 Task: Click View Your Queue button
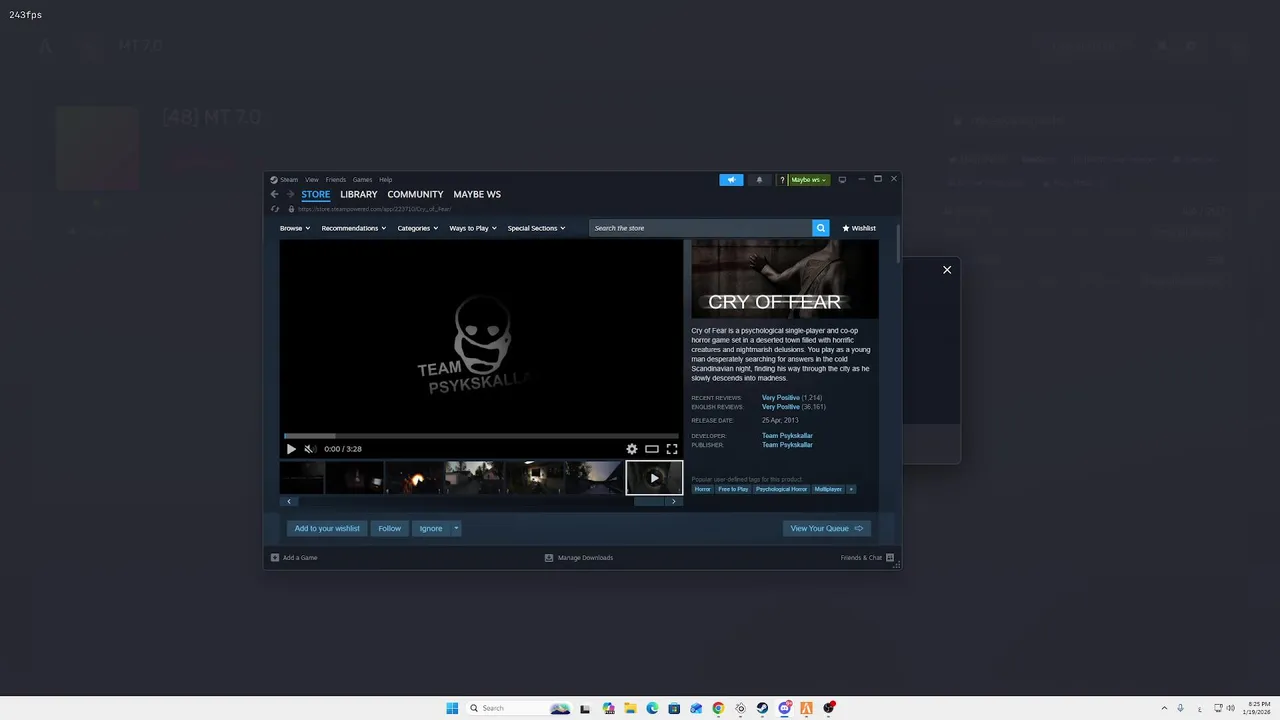827,528
